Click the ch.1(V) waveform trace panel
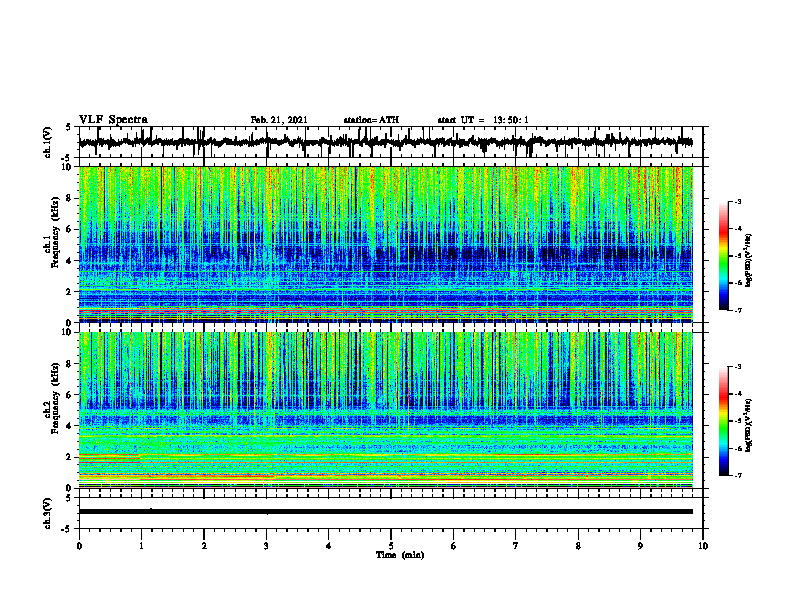This screenshot has width=792, height=612. tap(391, 142)
